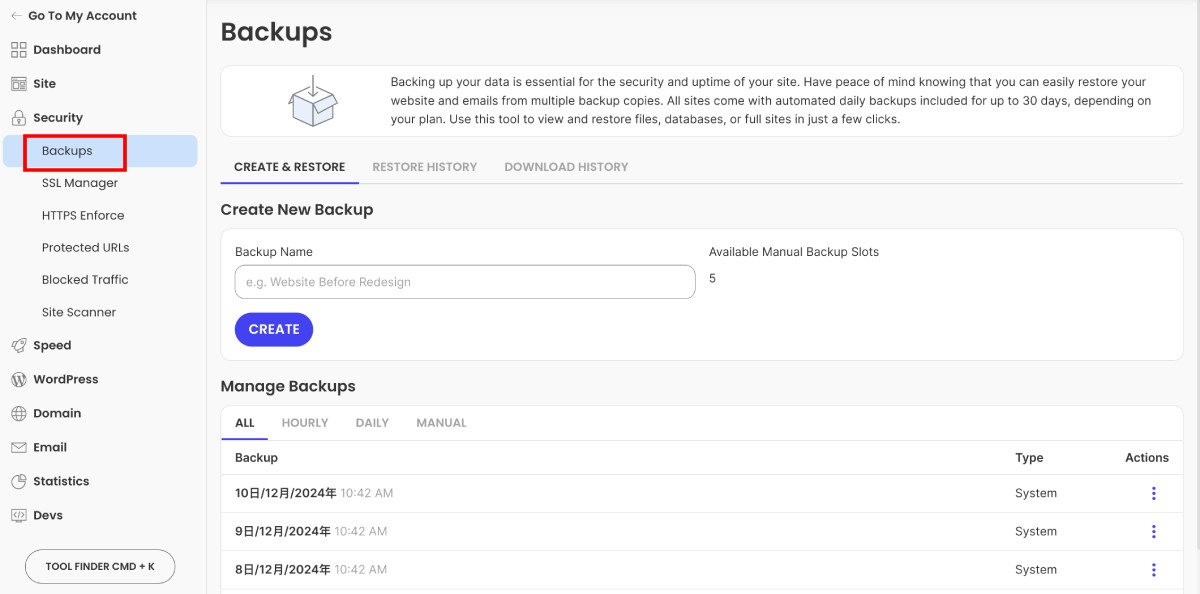The height and width of the screenshot is (594, 1200).
Task: Show only Manual backups tab
Action: tap(441, 423)
